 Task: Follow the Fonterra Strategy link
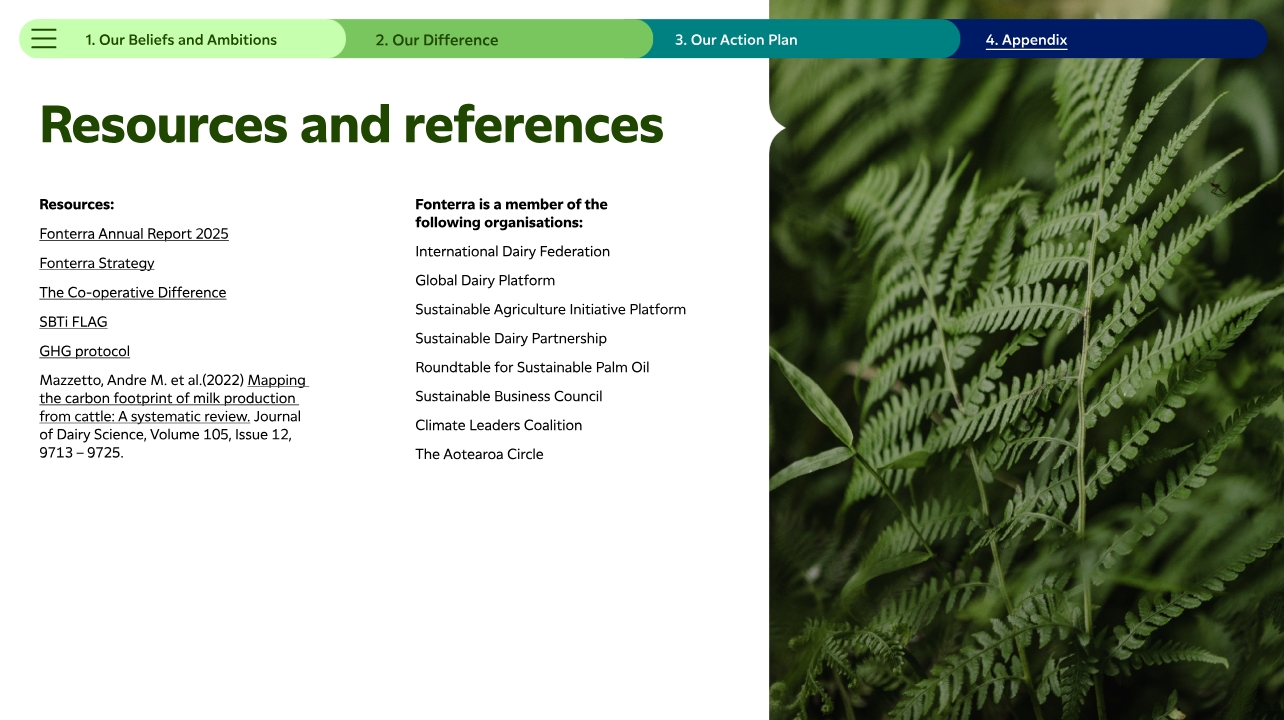(x=97, y=263)
